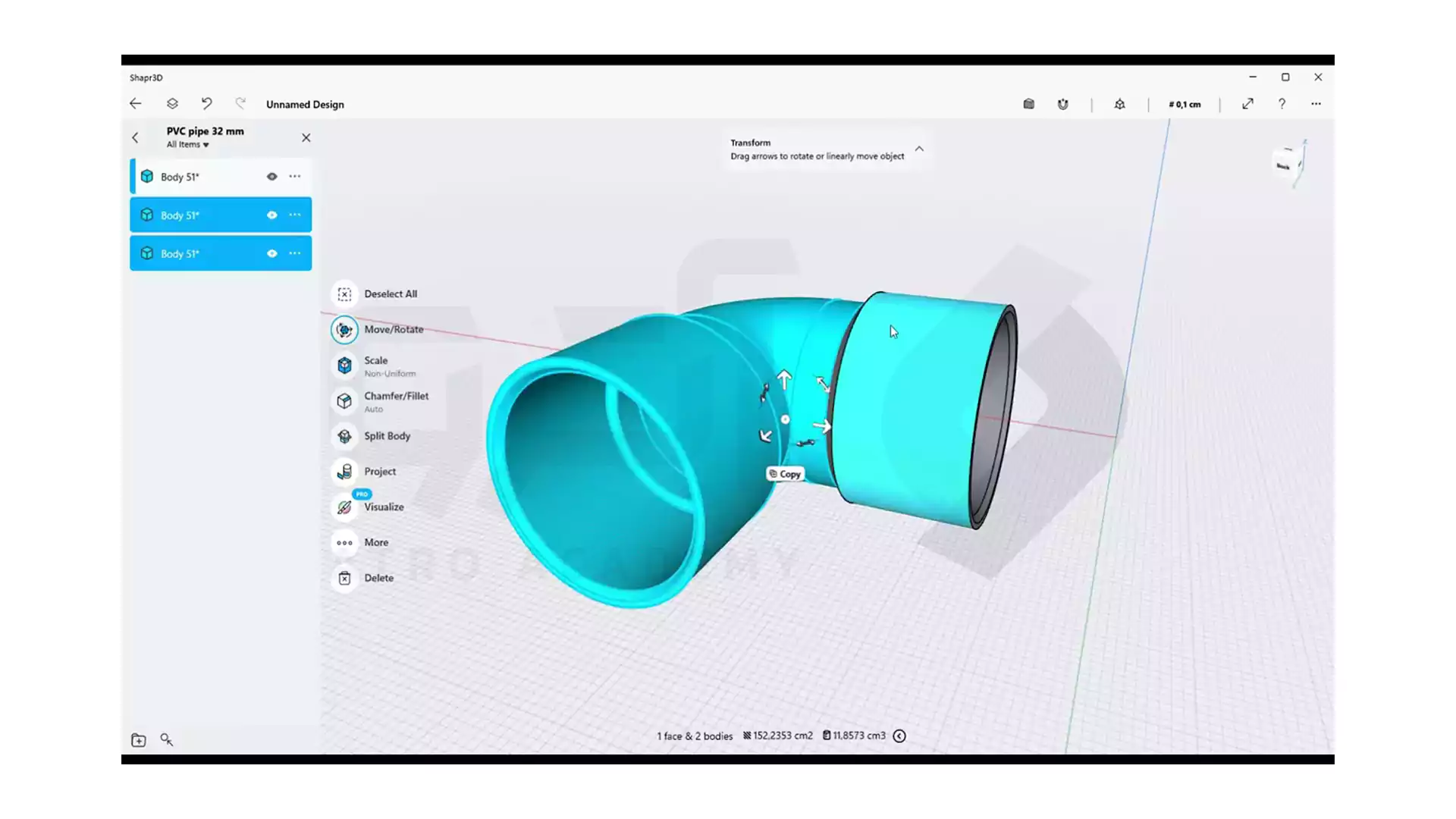Click the layers icon in top toolbar
This screenshot has width=1456, height=819.
pos(172,104)
